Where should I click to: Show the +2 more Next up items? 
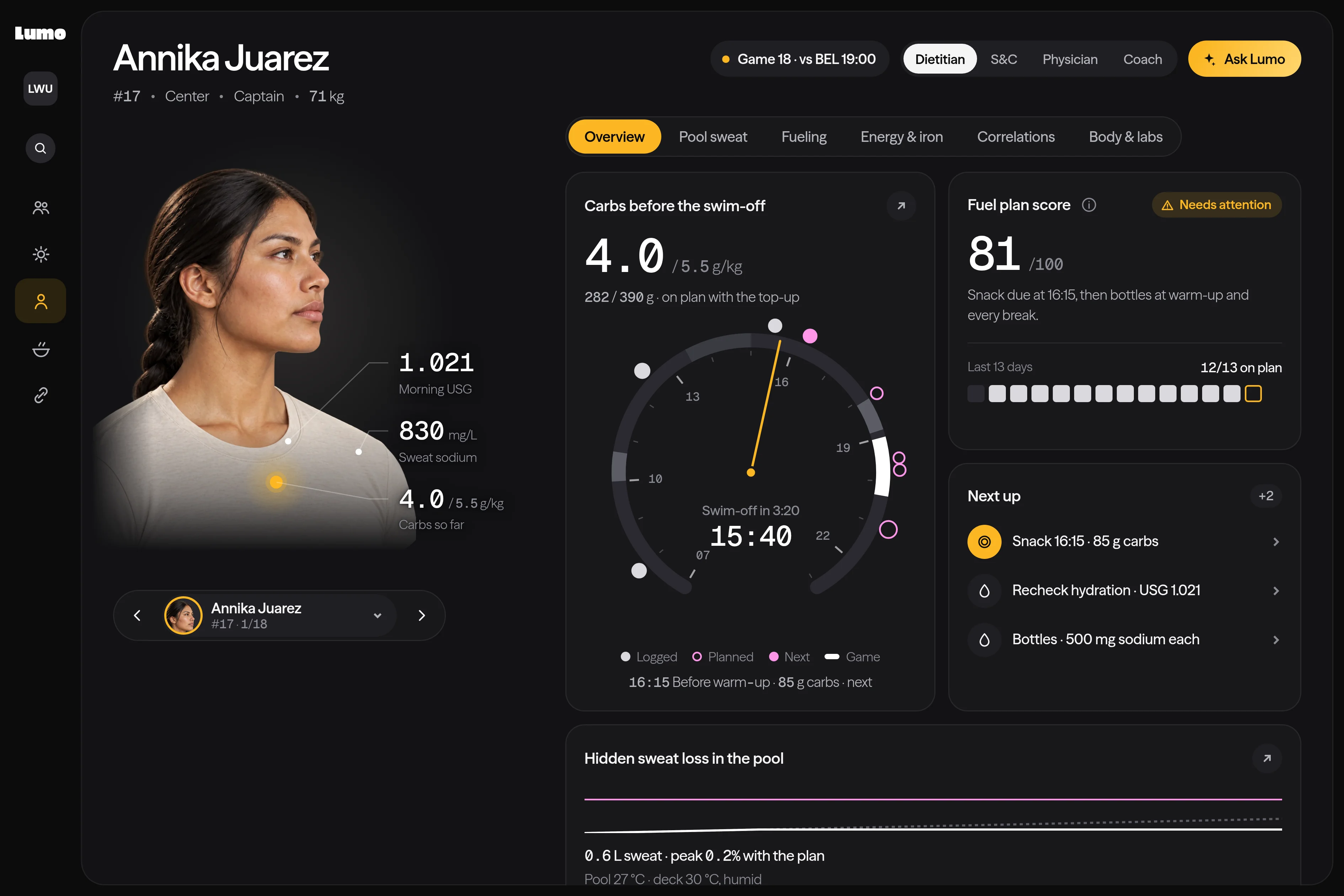[x=1266, y=496]
